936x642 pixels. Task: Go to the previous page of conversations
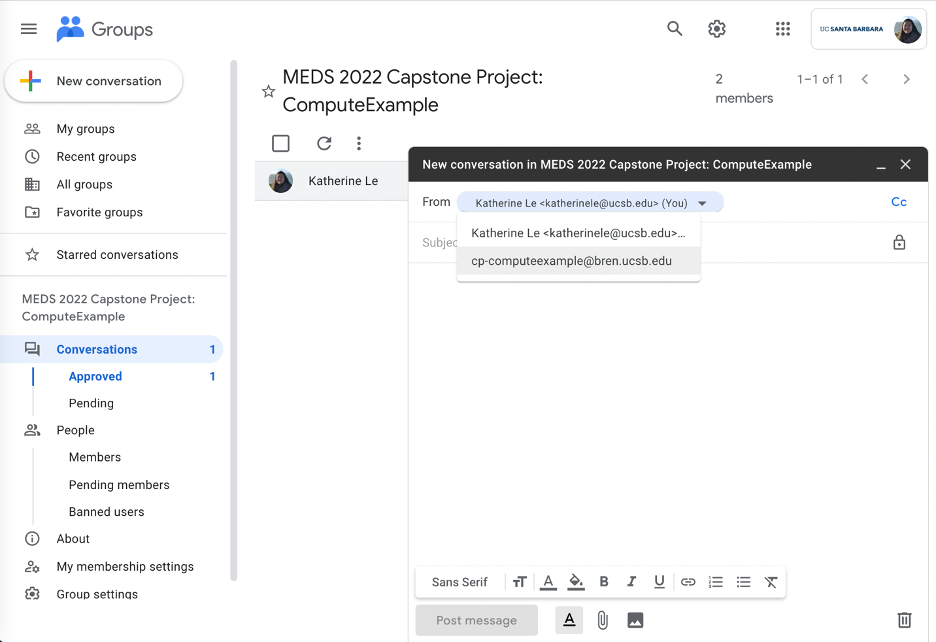[x=864, y=79]
